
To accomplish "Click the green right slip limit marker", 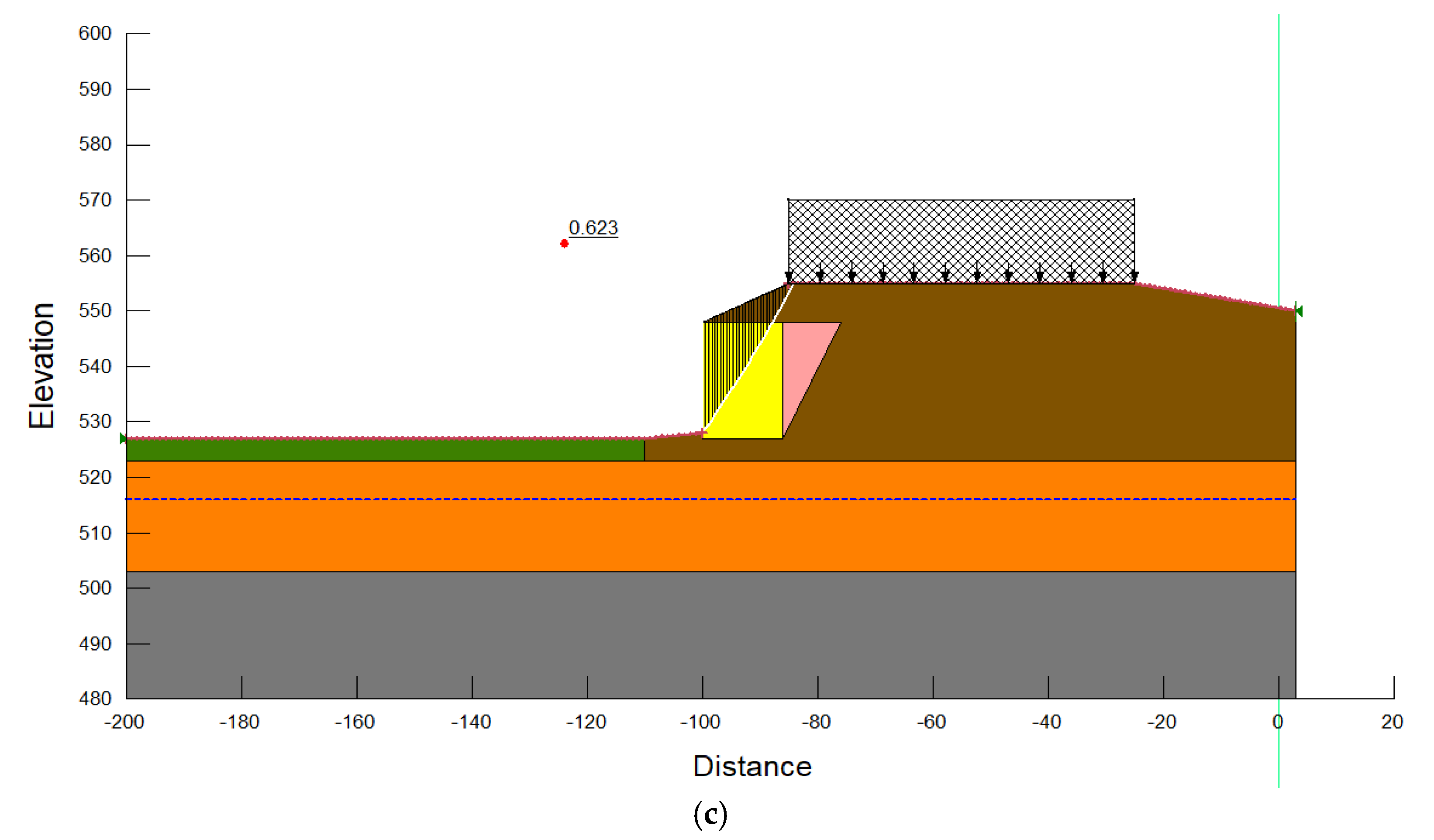I will pos(1299,311).
